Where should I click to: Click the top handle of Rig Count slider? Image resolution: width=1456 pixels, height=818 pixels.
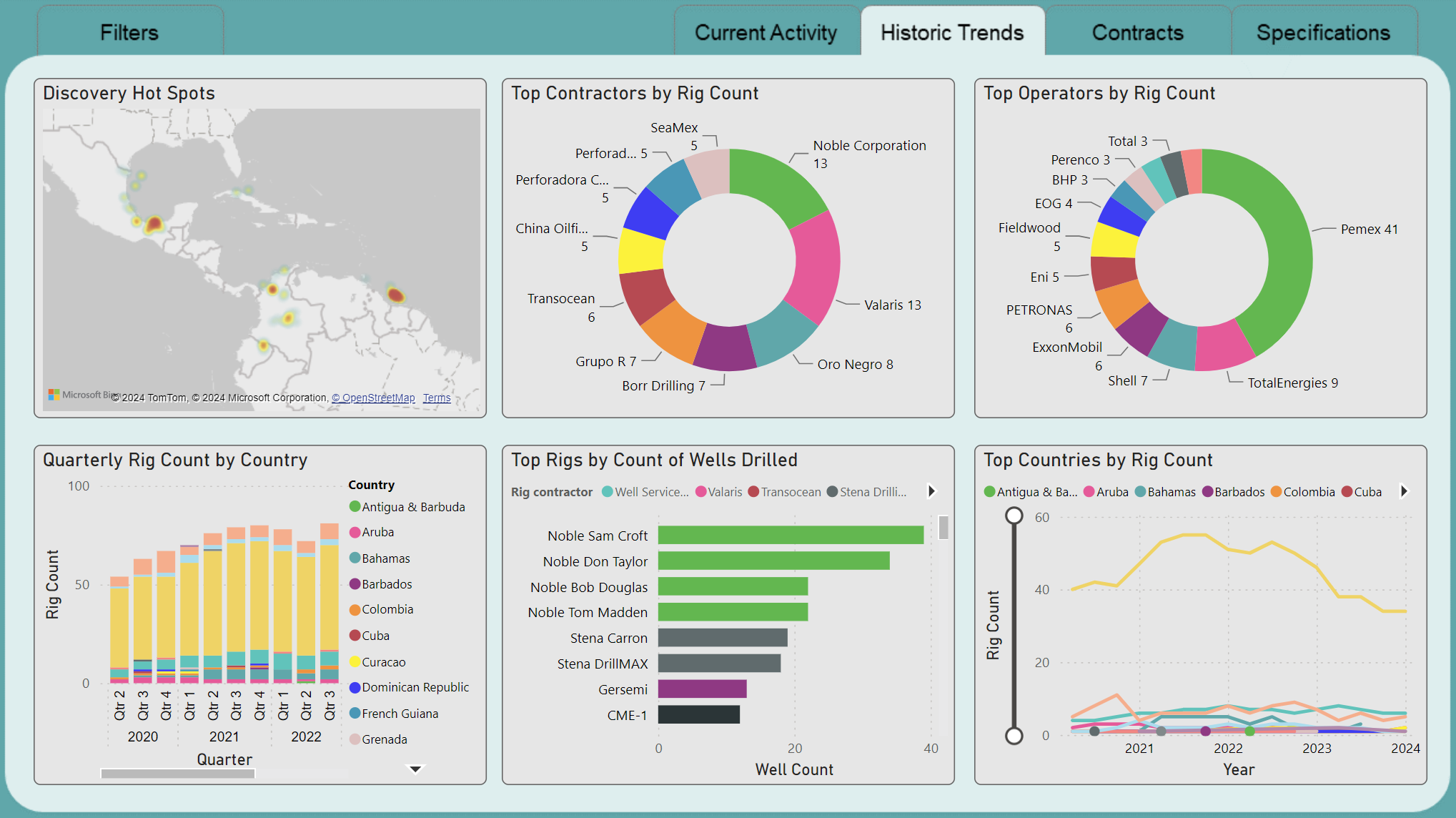pyautogui.click(x=1014, y=516)
